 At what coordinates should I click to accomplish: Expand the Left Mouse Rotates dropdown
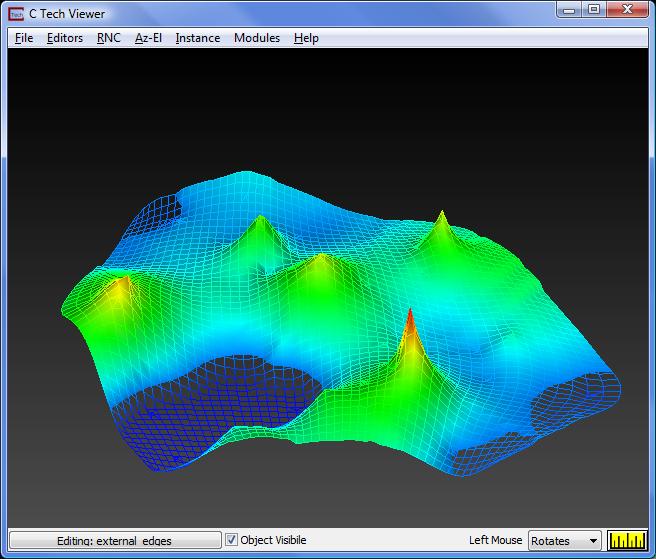[565, 541]
